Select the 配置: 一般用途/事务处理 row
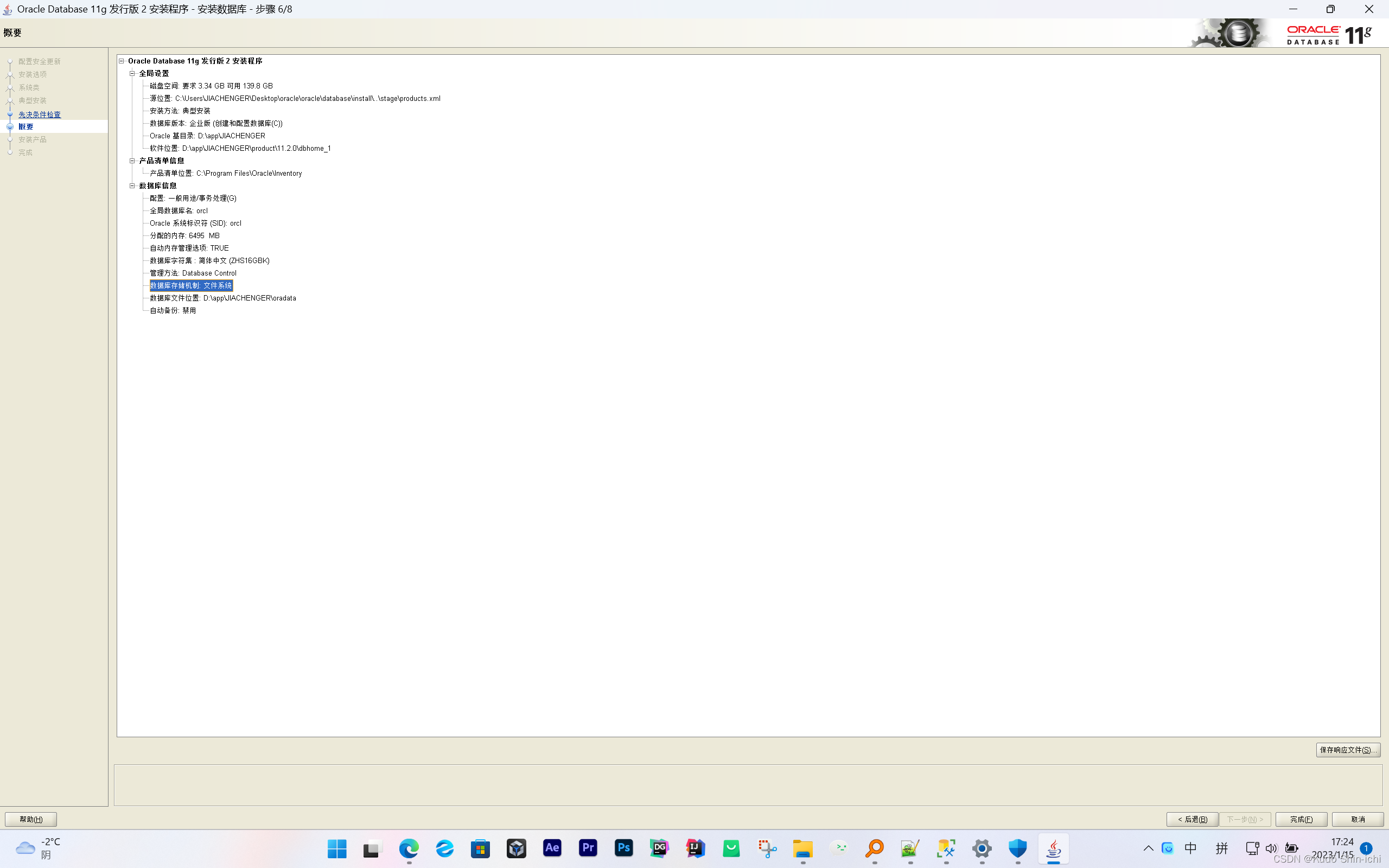Viewport: 1389px width, 868px height. (x=193, y=199)
